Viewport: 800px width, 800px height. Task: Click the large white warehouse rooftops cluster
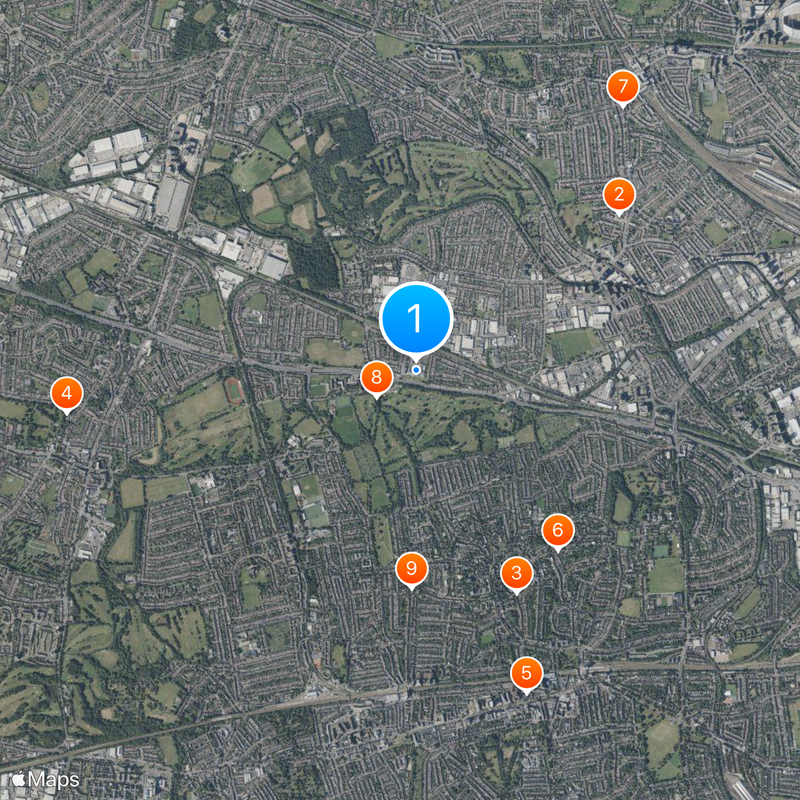tap(110, 153)
